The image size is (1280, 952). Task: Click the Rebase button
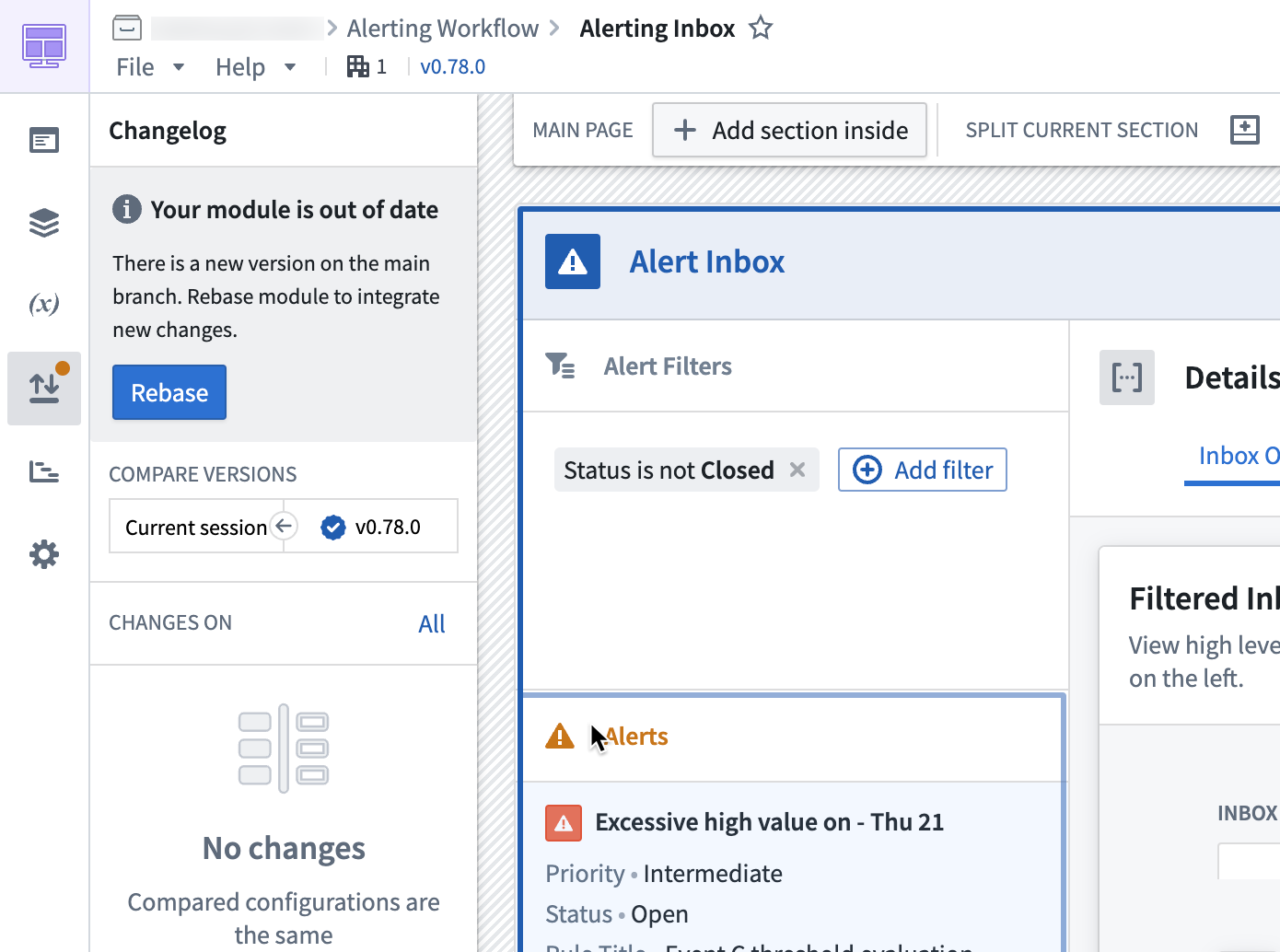[169, 392]
